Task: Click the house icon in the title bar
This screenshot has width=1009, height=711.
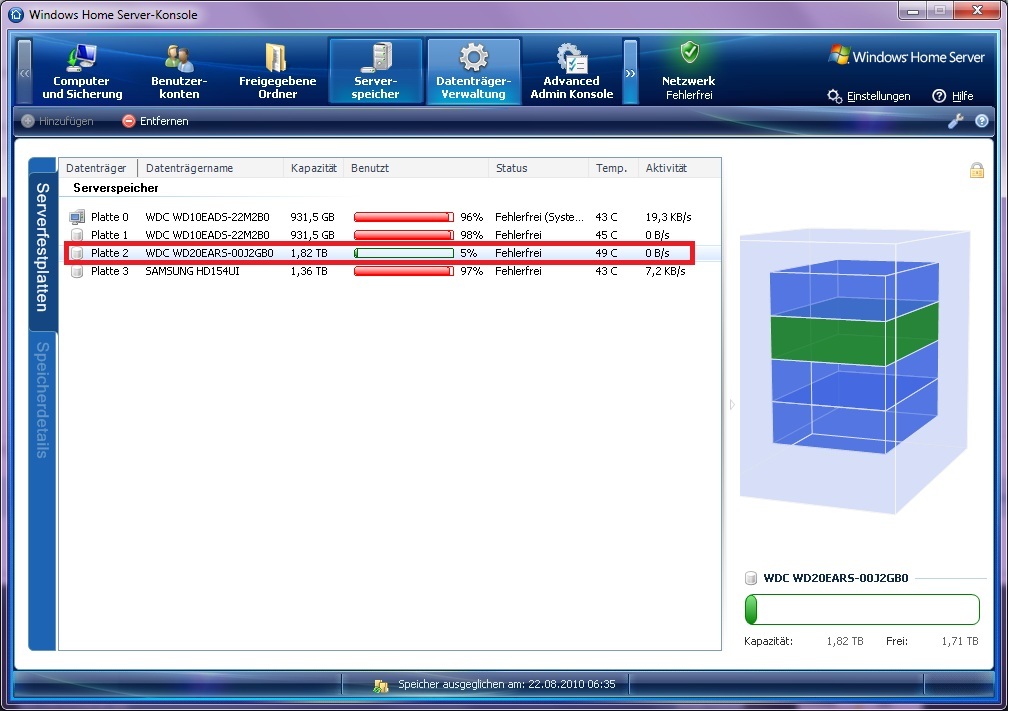Action: 15,14
